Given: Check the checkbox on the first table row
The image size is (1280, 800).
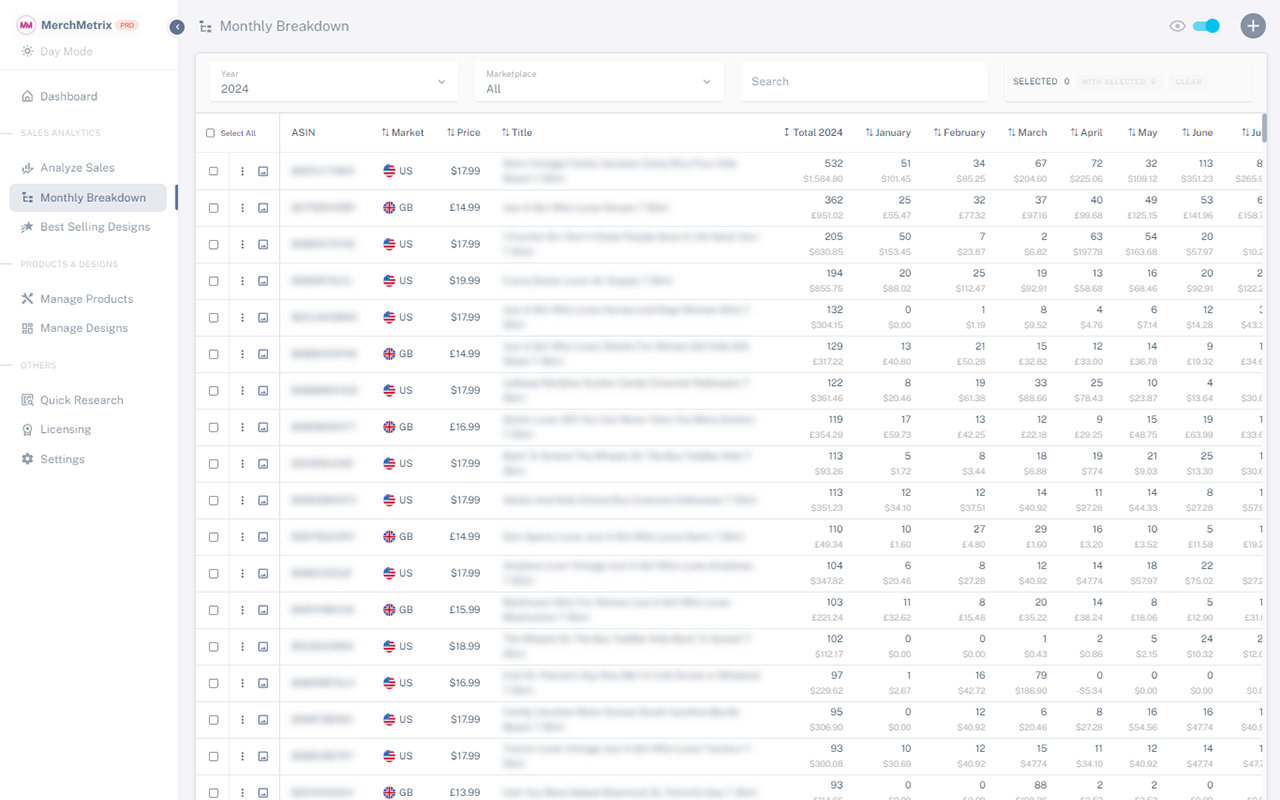Looking at the screenshot, I should (211, 171).
